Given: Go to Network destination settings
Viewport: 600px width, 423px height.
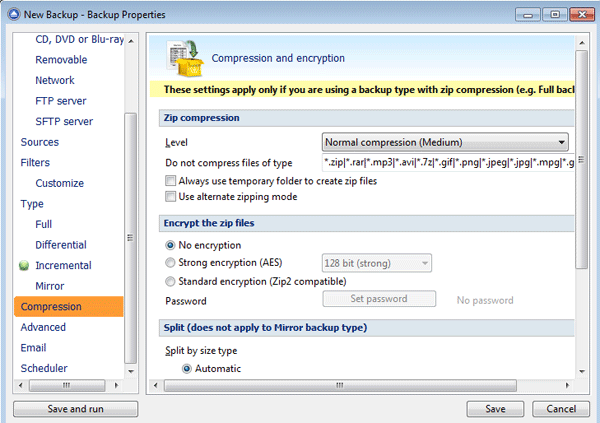Looking at the screenshot, I should pyautogui.click(x=55, y=80).
